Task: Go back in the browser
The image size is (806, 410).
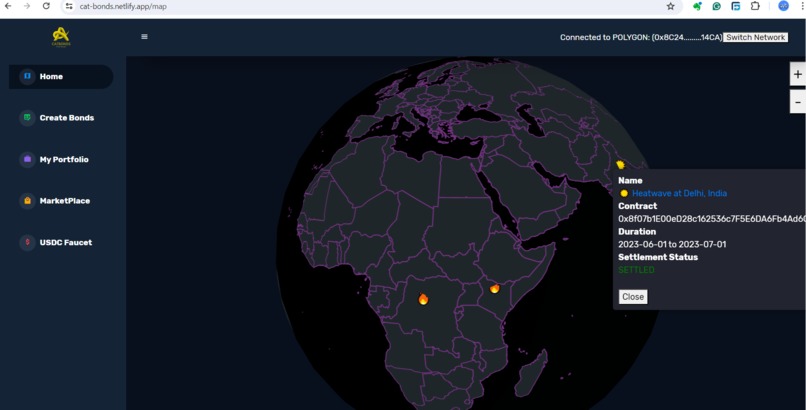Action: point(8,6)
